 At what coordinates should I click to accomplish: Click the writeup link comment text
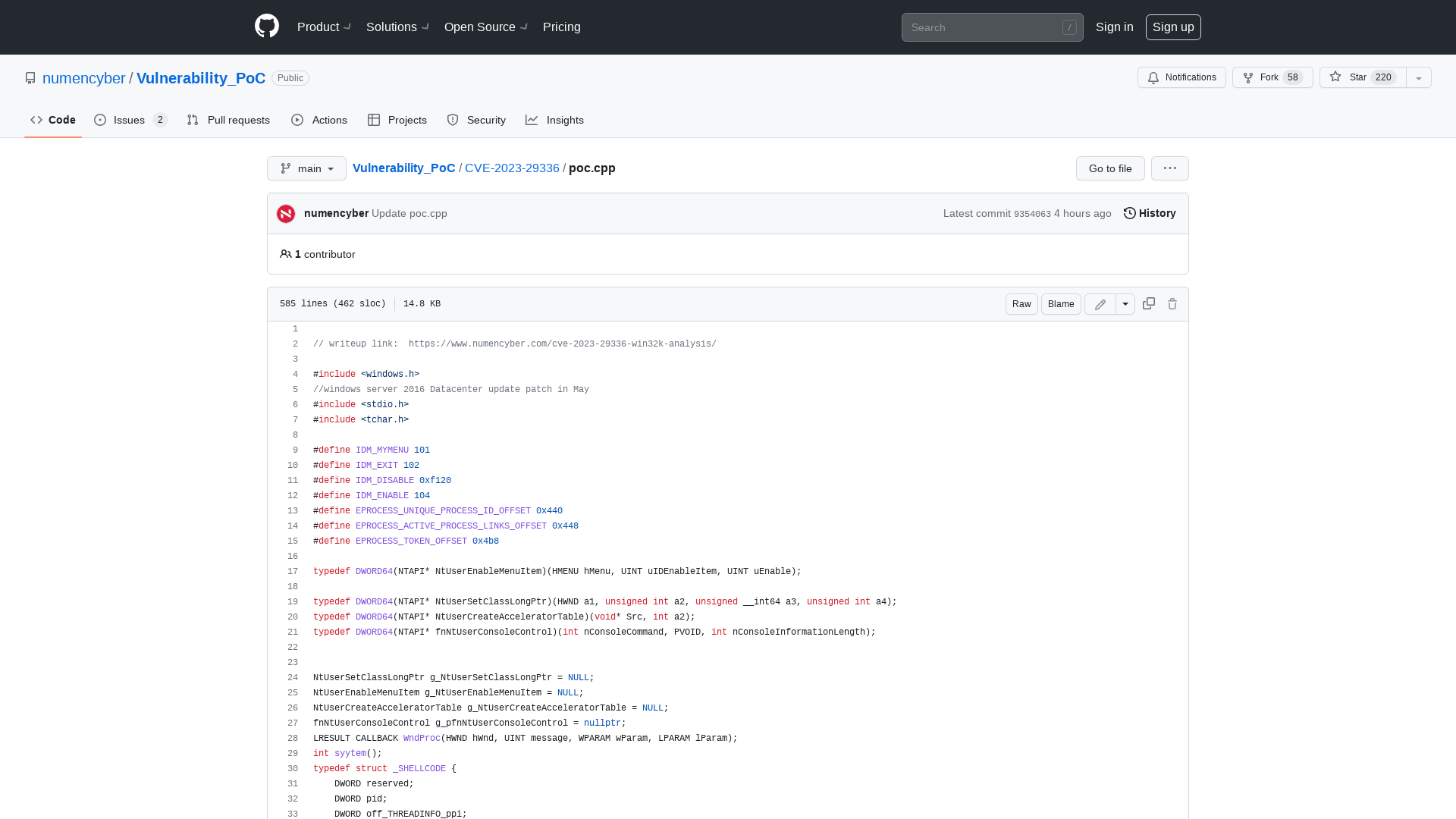pyautogui.click(x=515, y=344)
